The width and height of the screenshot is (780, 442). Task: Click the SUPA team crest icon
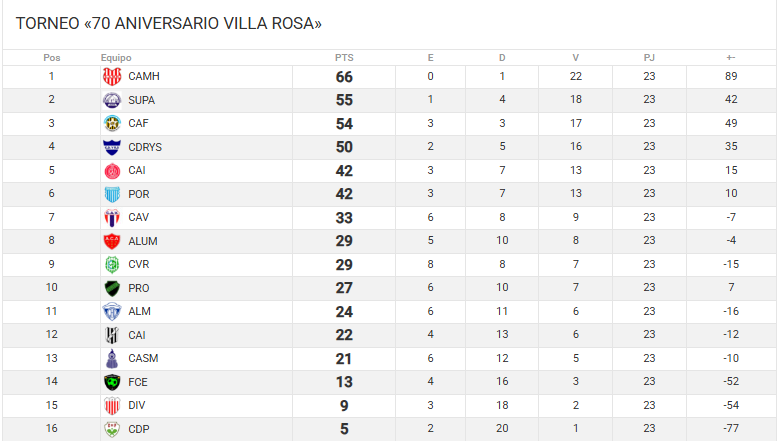(112, 100)
